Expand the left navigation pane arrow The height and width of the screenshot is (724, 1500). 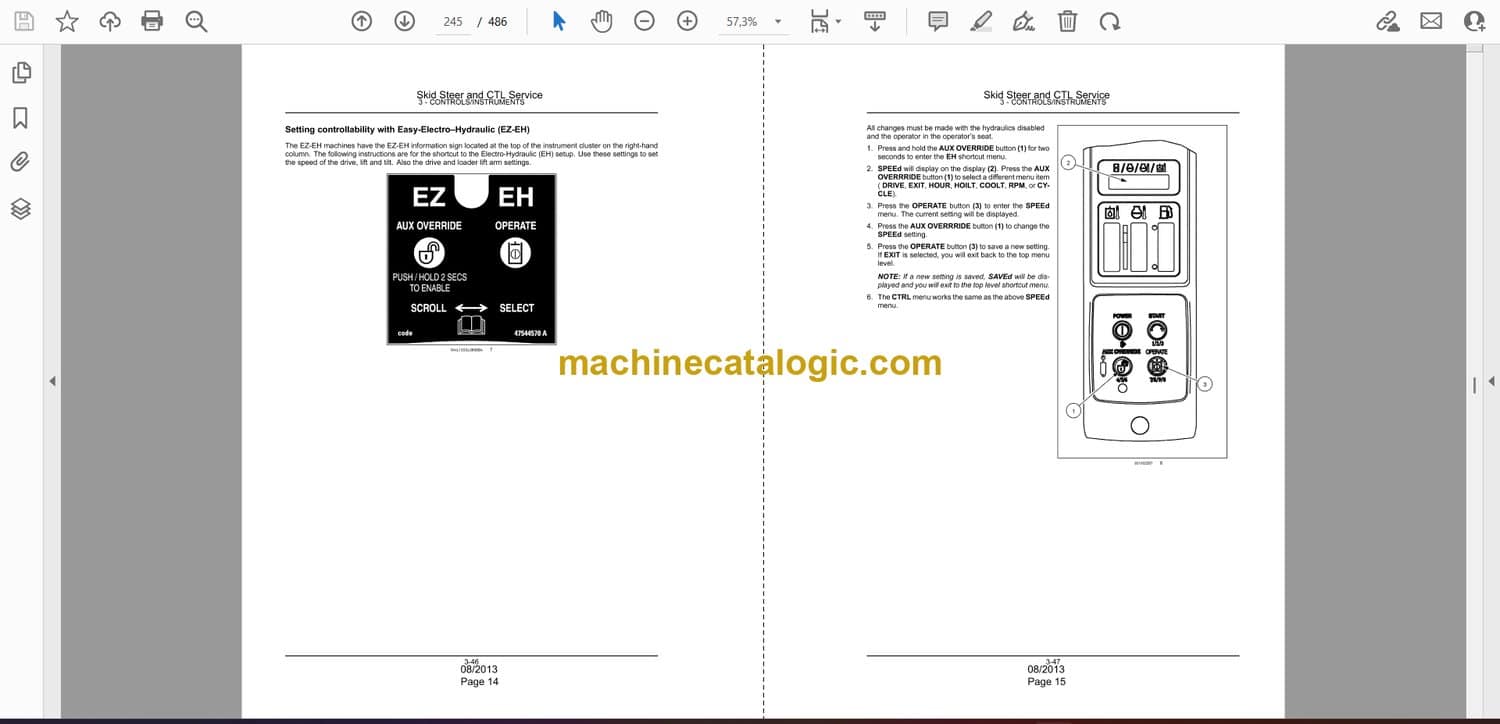click(52, 381)
